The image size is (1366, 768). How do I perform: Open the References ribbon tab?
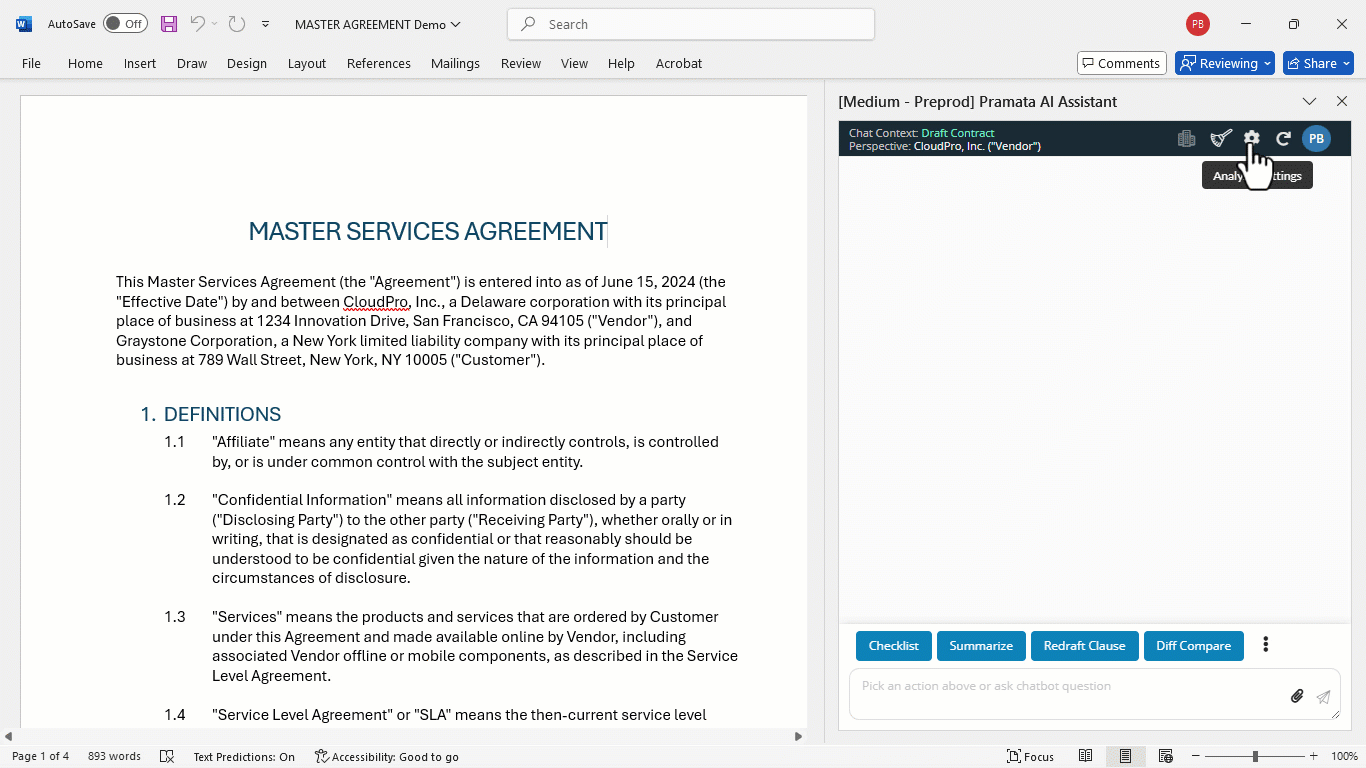(379, 63)
